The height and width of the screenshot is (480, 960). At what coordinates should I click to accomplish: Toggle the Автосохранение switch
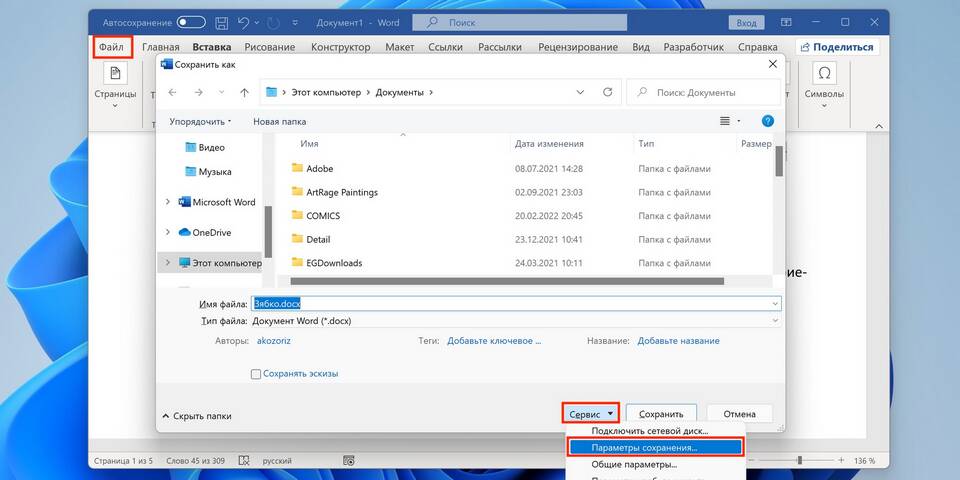pyautogui.click(x=191, y=23)
